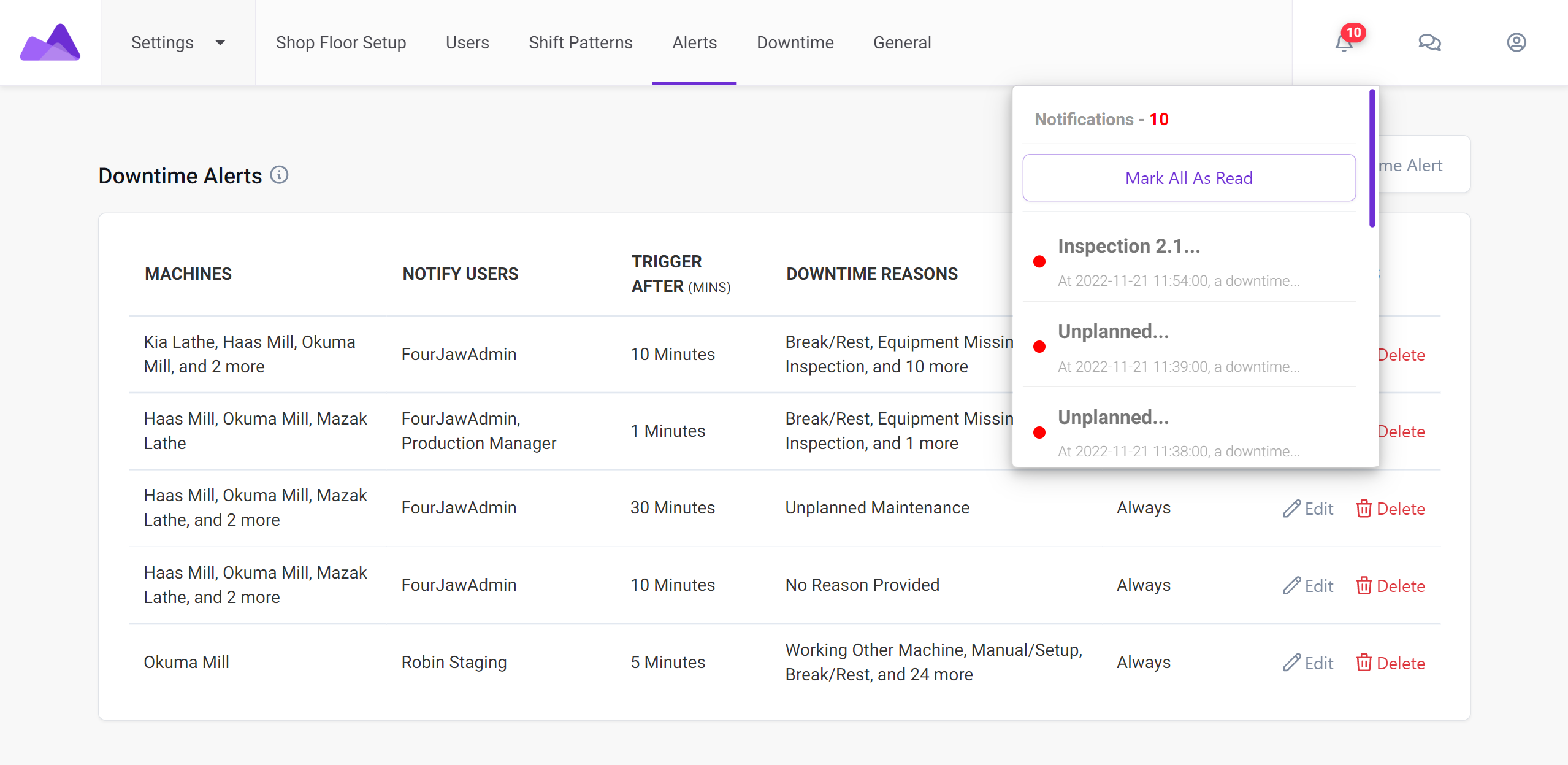Screen dimensions: 1568x765
Task: Click 'Haas Mill, Okuma Mill, Mazak Lathe' machines cell
Action: [255, 431]
